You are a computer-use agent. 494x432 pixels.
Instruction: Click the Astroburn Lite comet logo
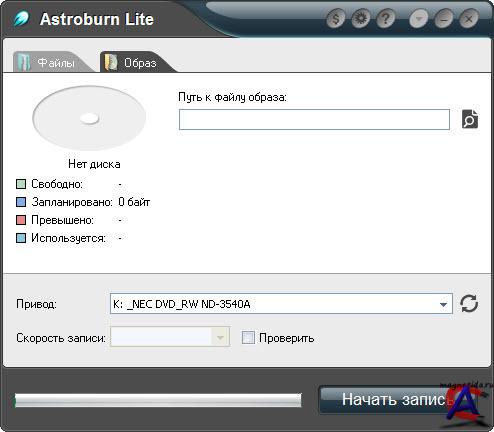[21, 19]
